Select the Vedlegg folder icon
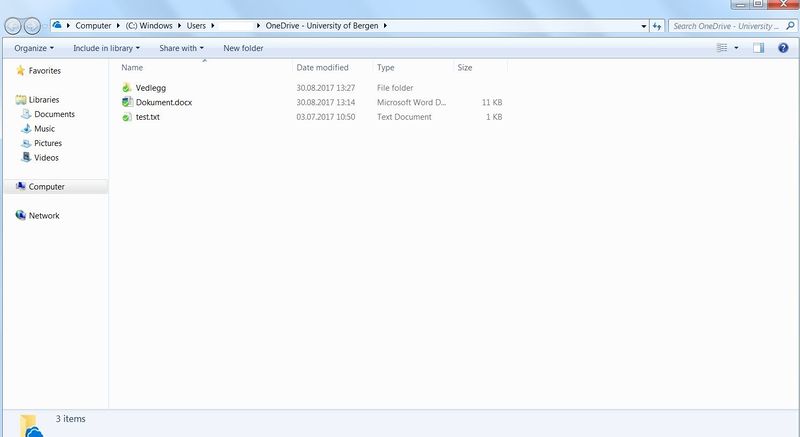 click(x=127, y=88)
